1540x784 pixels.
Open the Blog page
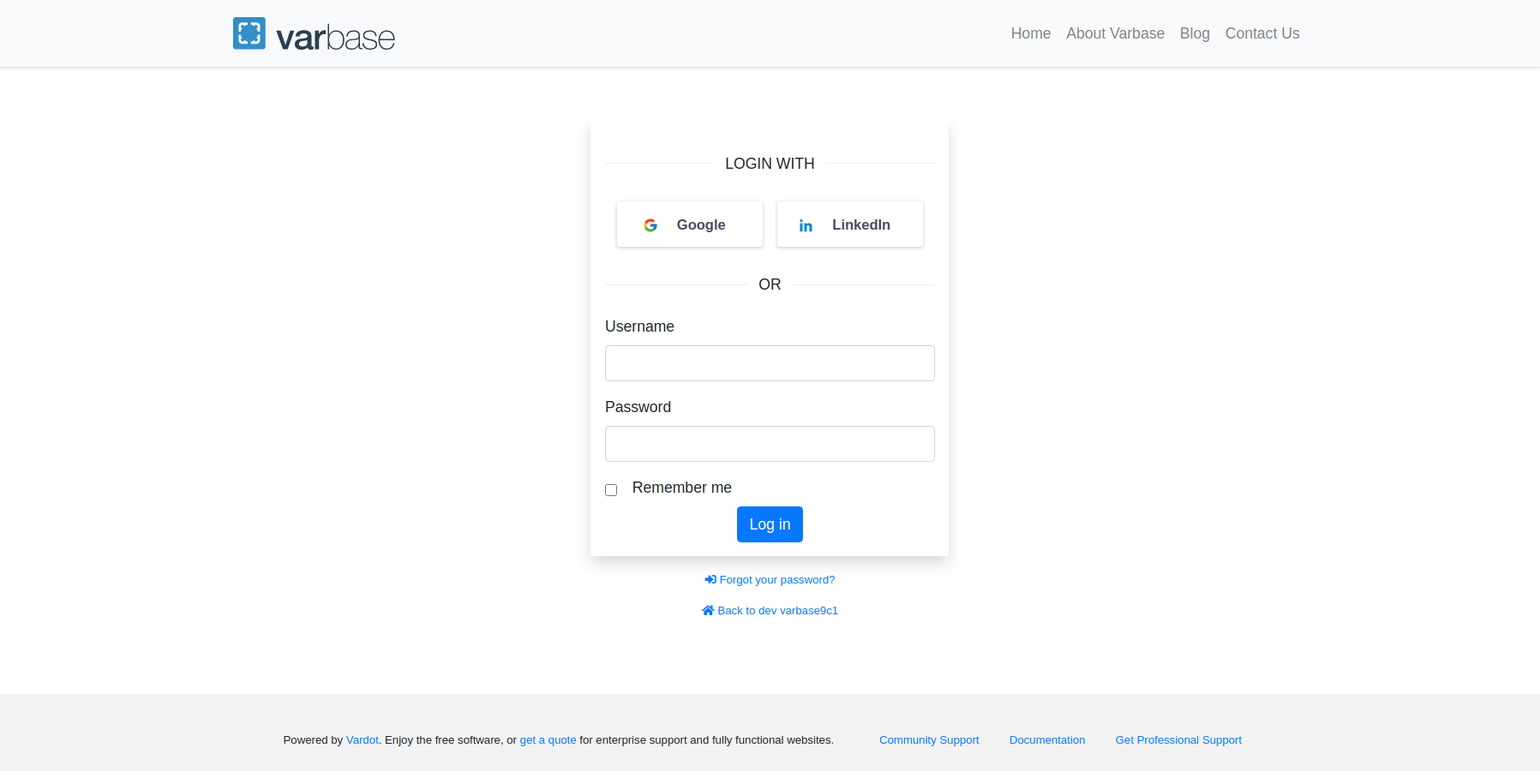pyautogui.click(x=1195, y=33)
